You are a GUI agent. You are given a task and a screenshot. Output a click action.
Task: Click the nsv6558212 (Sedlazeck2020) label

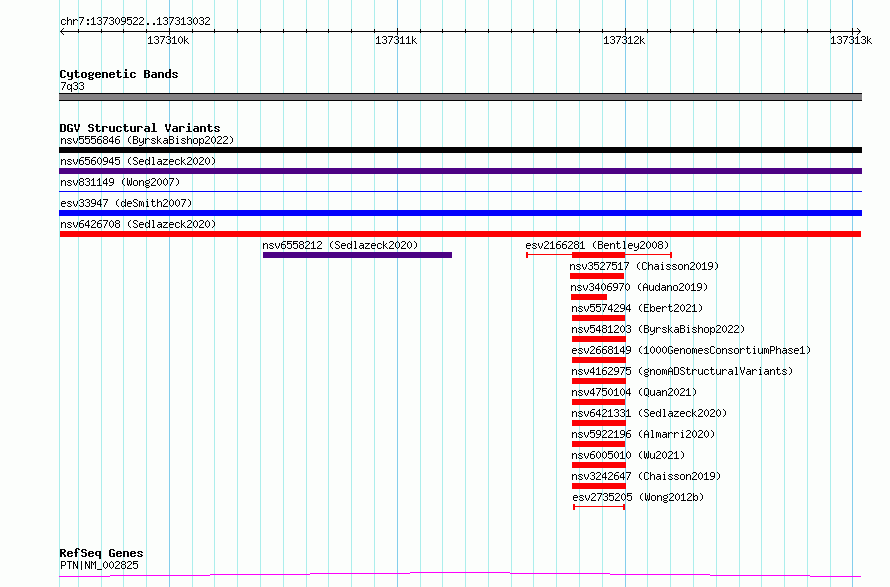point(340,245)
